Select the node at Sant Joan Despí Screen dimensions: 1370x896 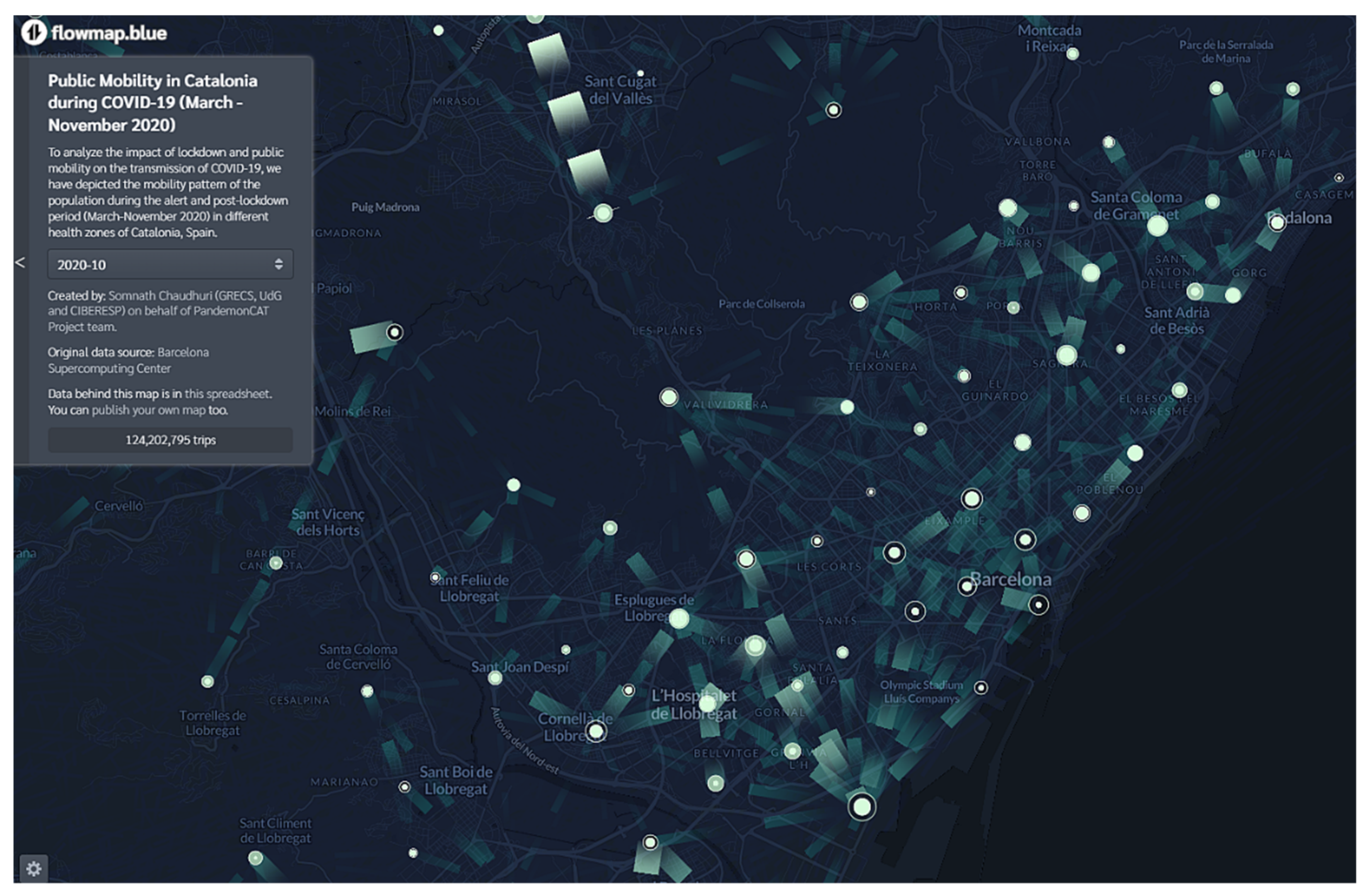[495, 678]
